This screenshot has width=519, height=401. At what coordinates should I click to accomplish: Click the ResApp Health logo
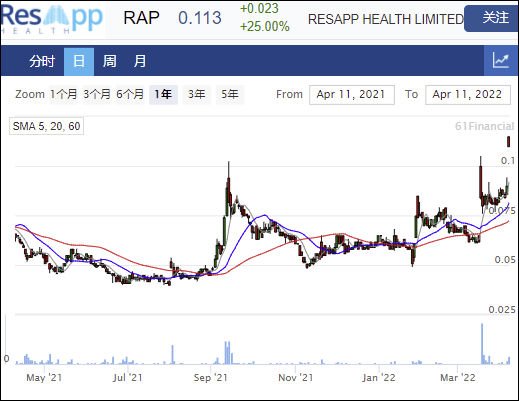(x=52, y=19)
